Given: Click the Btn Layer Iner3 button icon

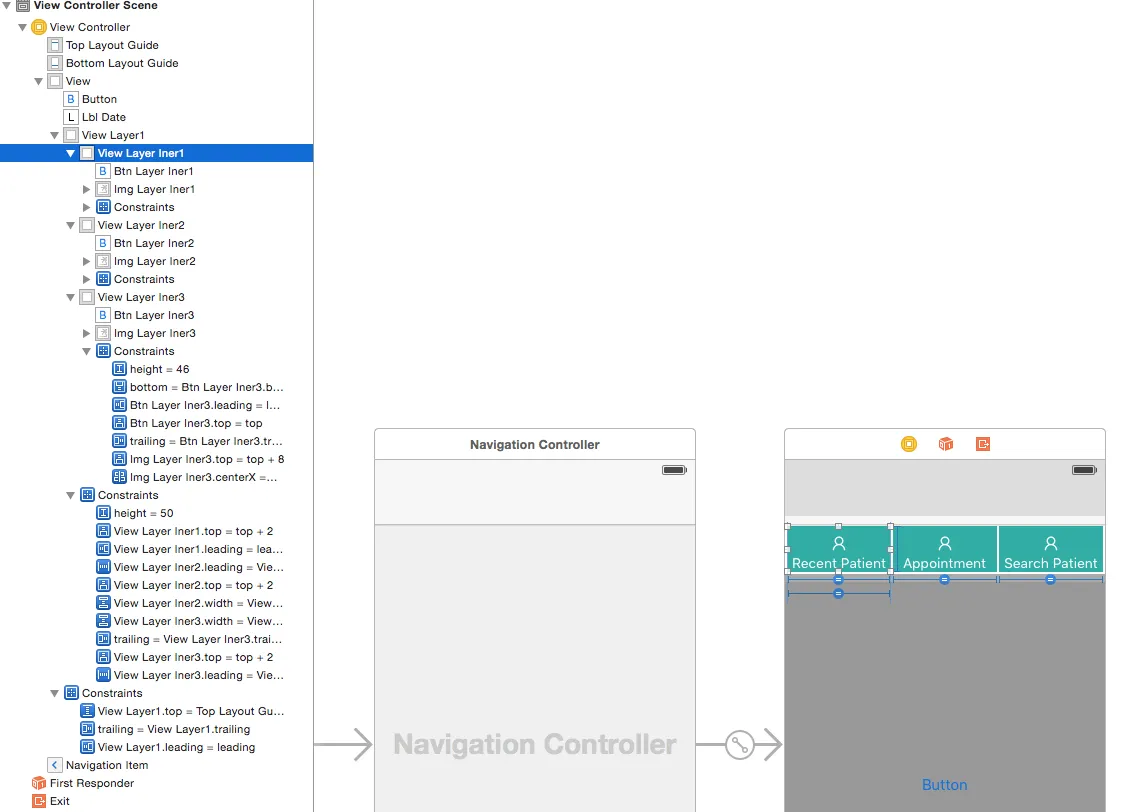Looking at the screenshot, I should tap(103, 316).
